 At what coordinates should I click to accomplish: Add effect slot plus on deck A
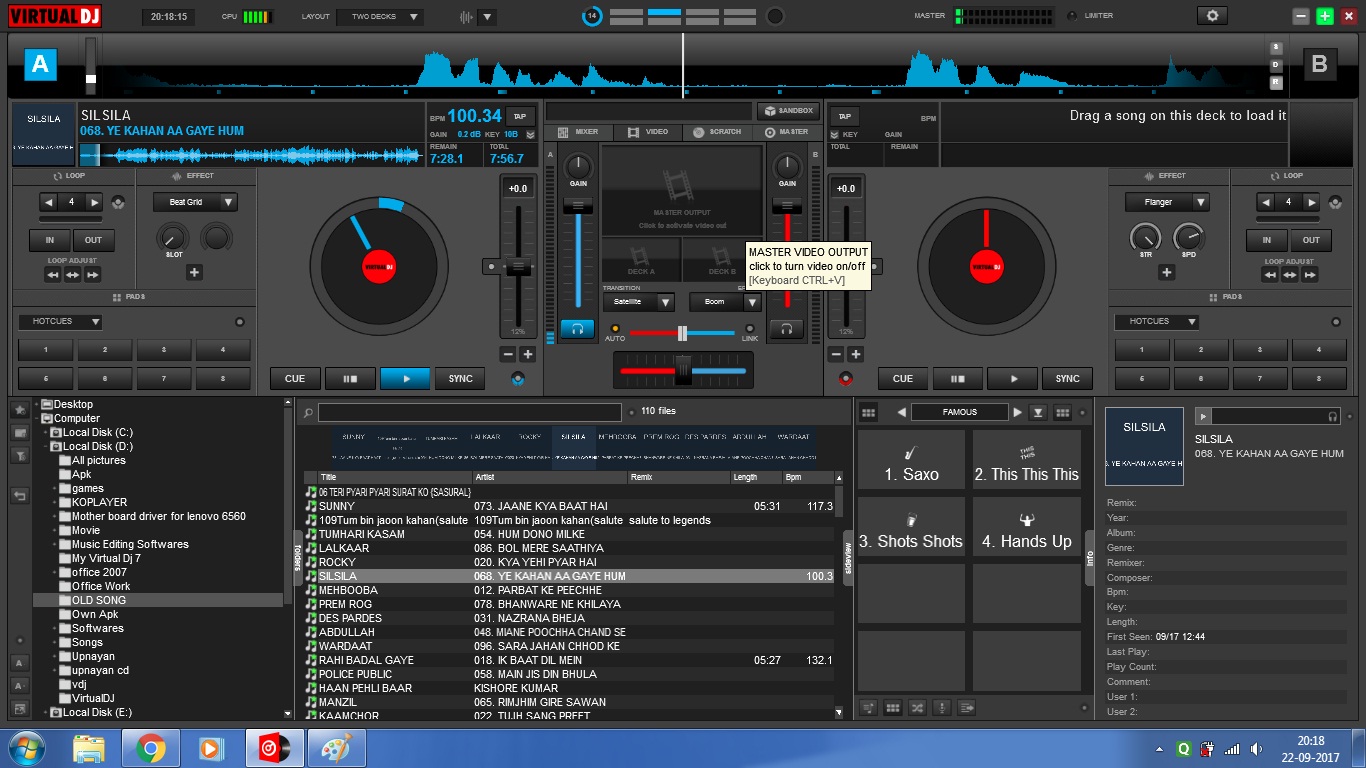194,272
